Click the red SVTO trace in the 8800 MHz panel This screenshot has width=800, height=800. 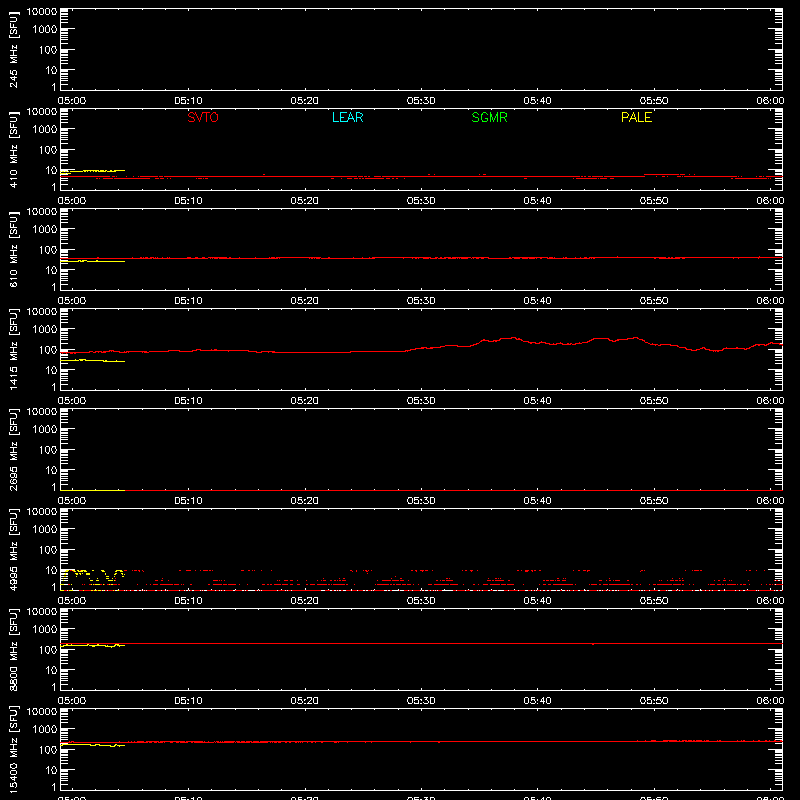(421, 644)
